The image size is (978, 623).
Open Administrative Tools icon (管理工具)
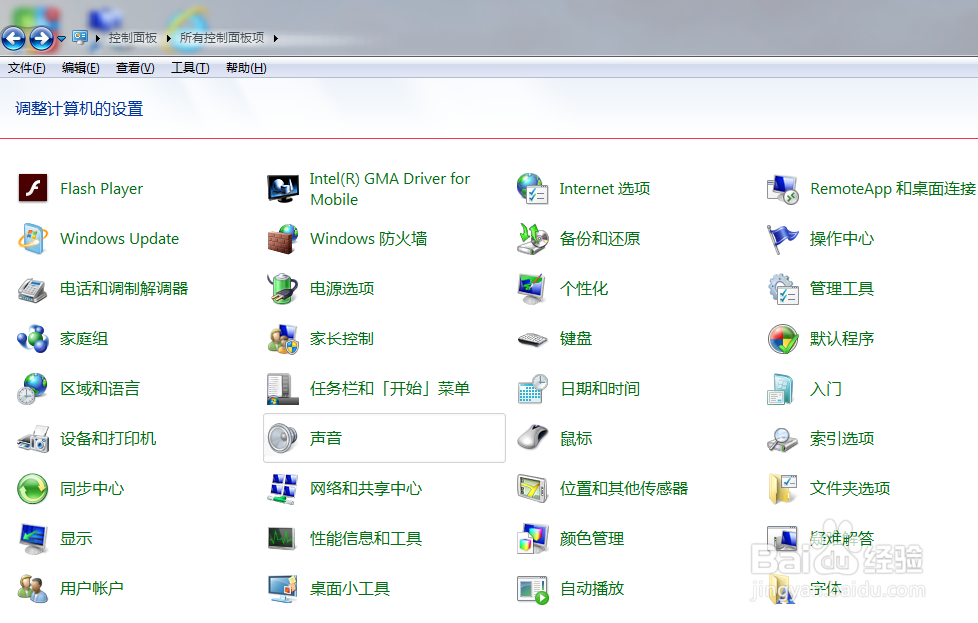pos(782,289)
